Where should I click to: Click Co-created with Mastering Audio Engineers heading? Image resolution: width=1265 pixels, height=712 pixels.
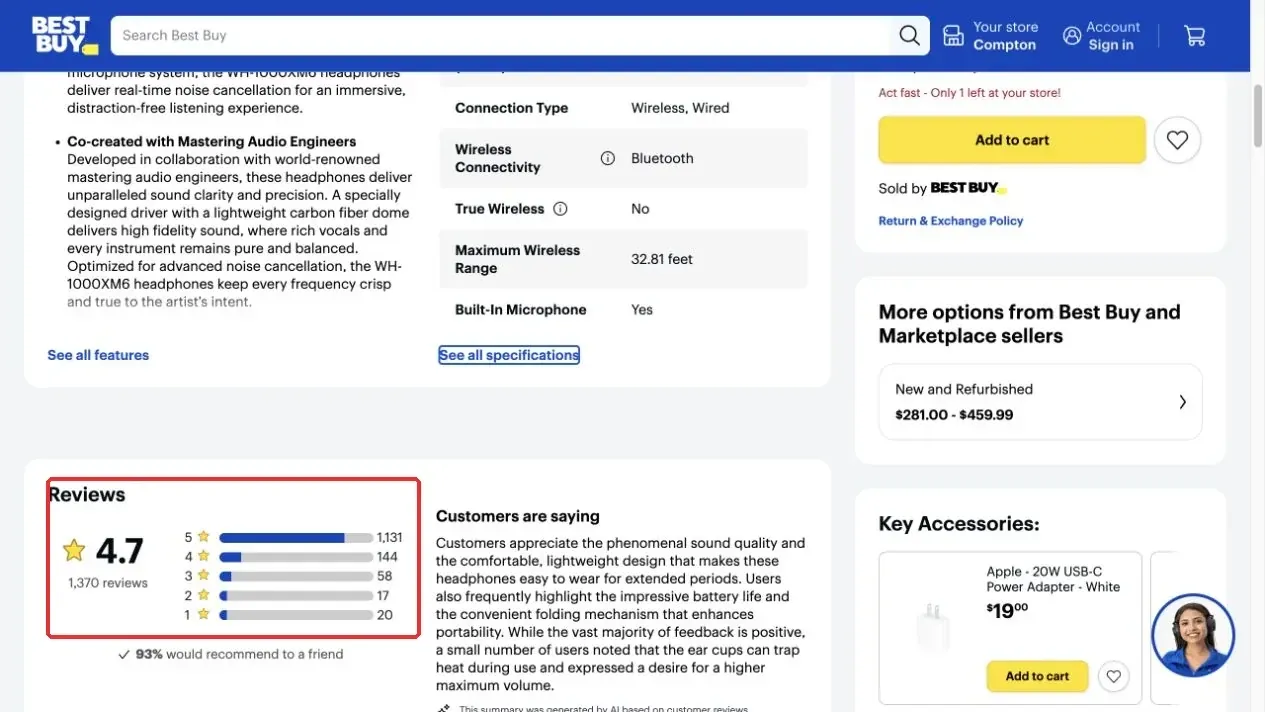click(x=212, y=142)
